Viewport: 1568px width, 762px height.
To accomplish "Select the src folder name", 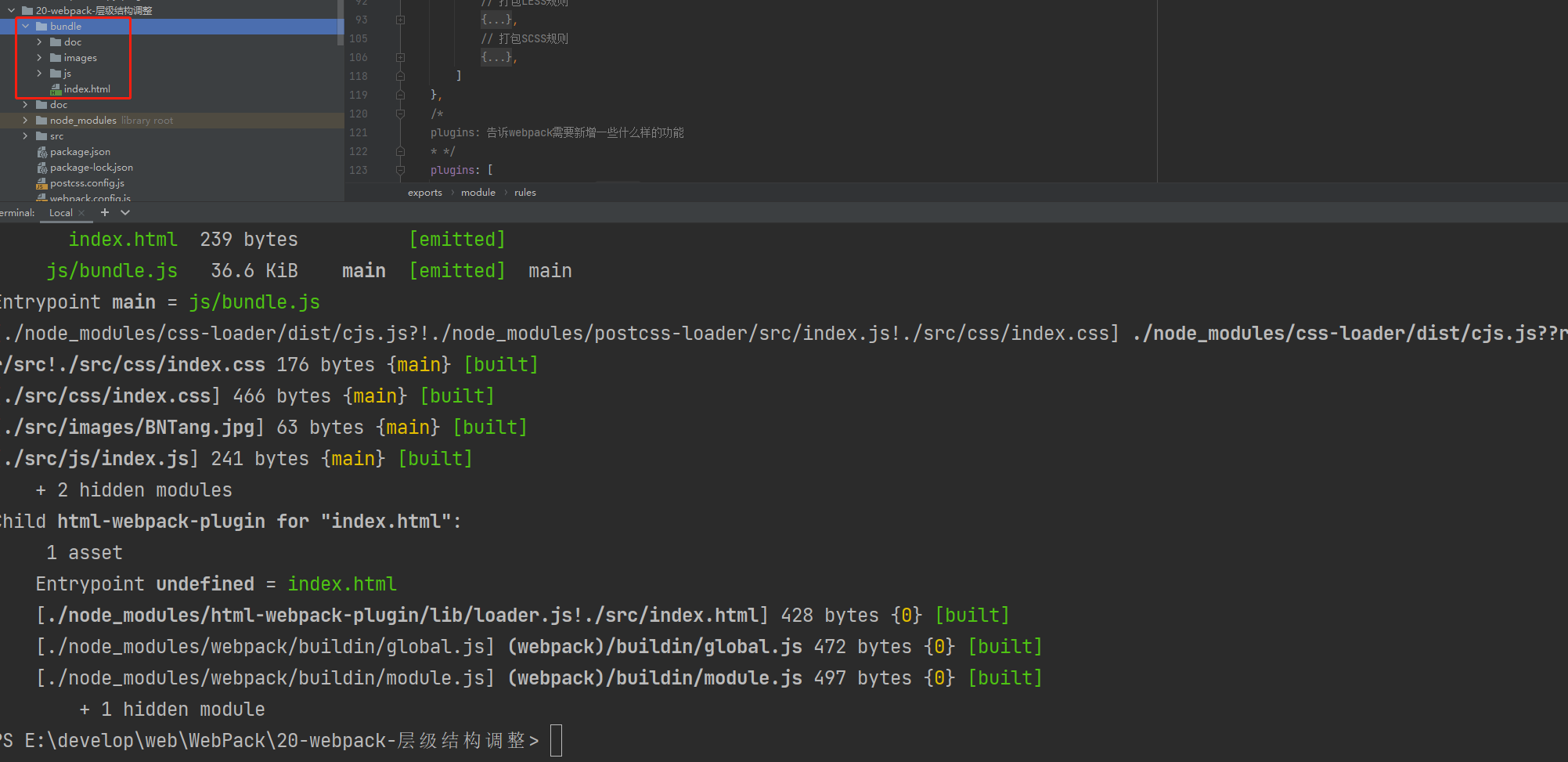I will pyautogui.click(x=56, y=135).
